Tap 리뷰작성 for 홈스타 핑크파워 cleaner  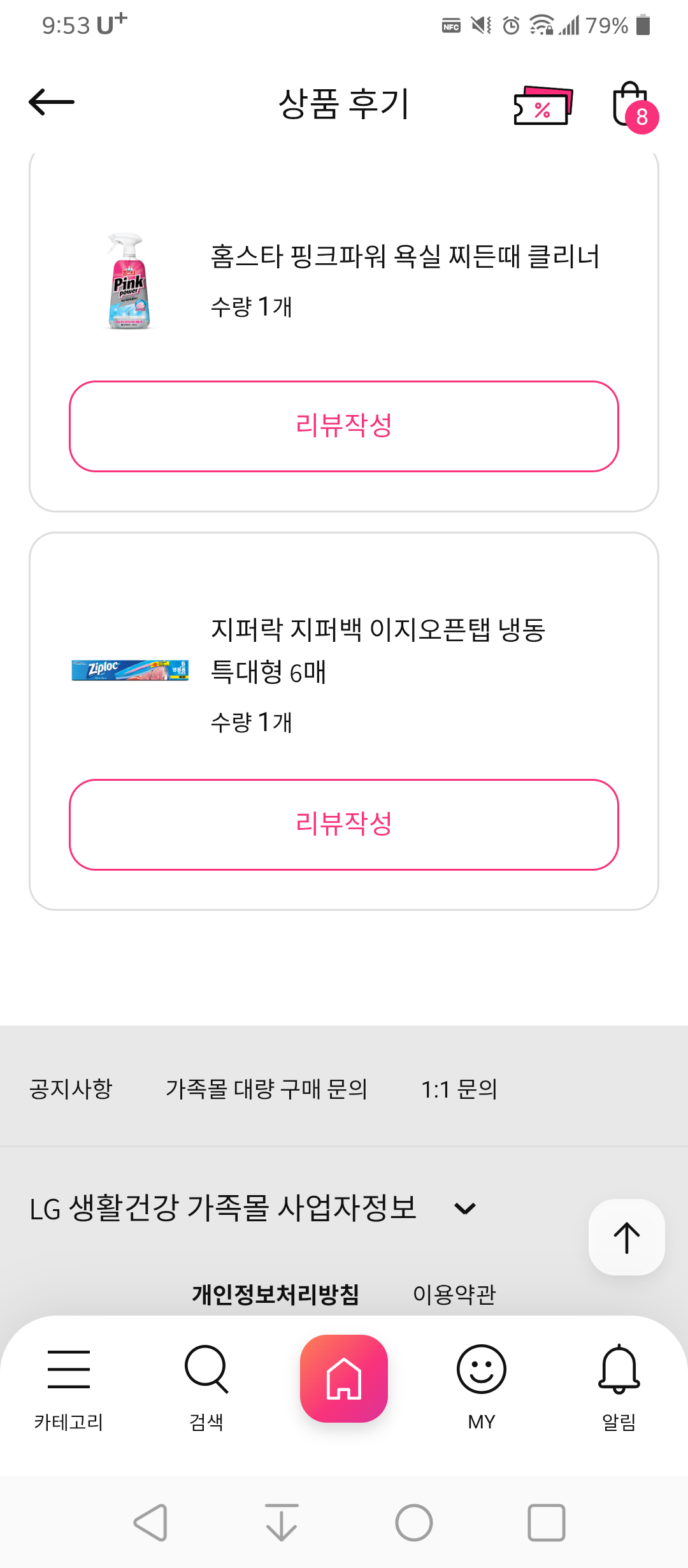(x=344, y=426)
